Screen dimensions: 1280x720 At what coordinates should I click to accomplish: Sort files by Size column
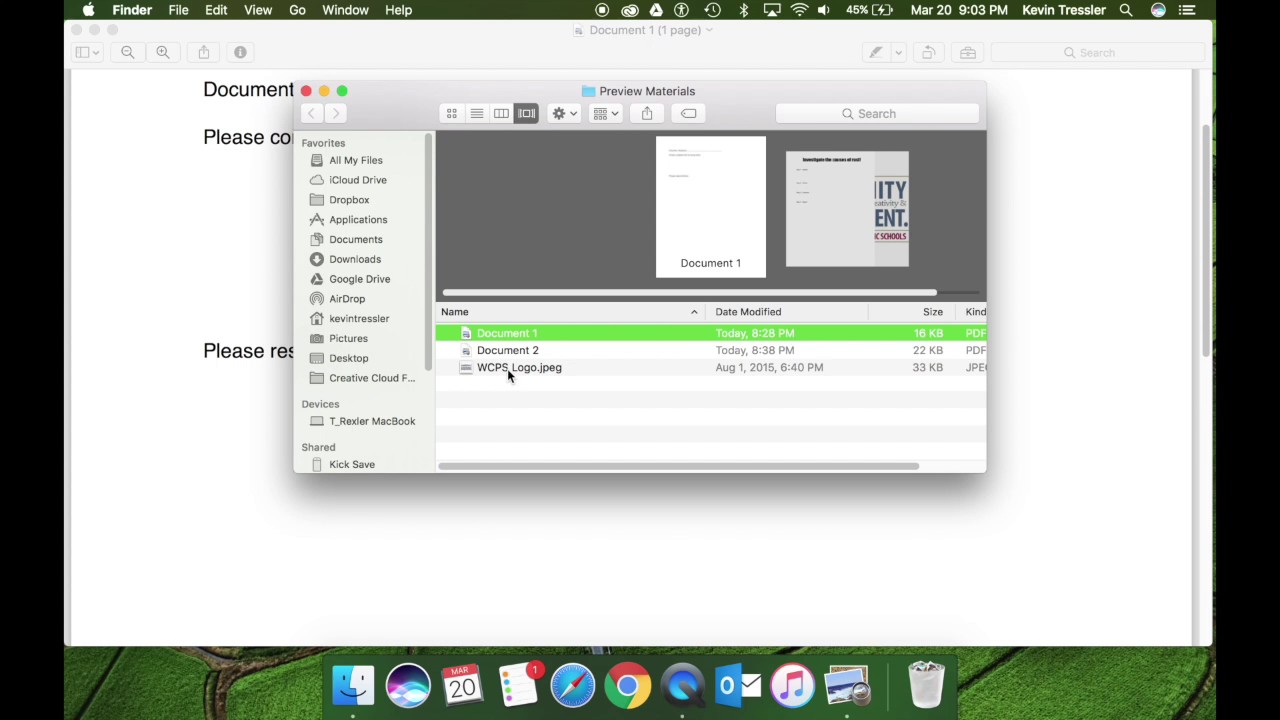point(912,312)
